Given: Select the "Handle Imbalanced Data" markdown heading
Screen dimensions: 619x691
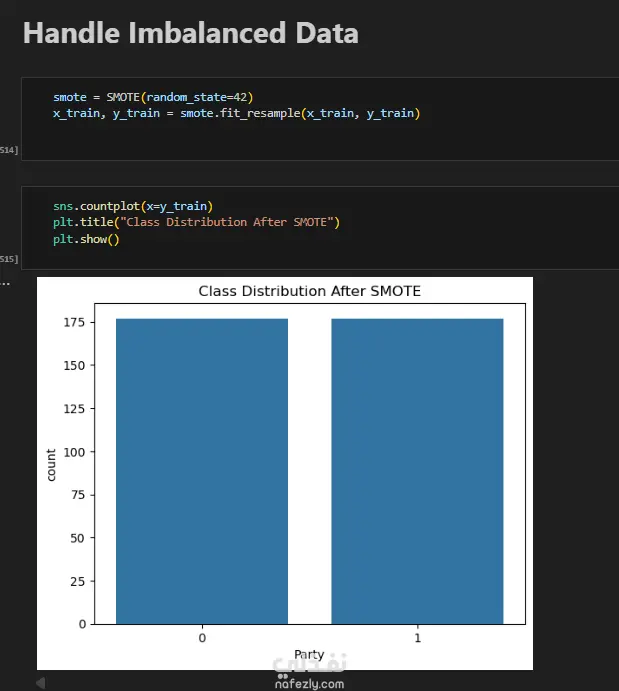Looking at the screenshot, I should [x=190, y=33].
